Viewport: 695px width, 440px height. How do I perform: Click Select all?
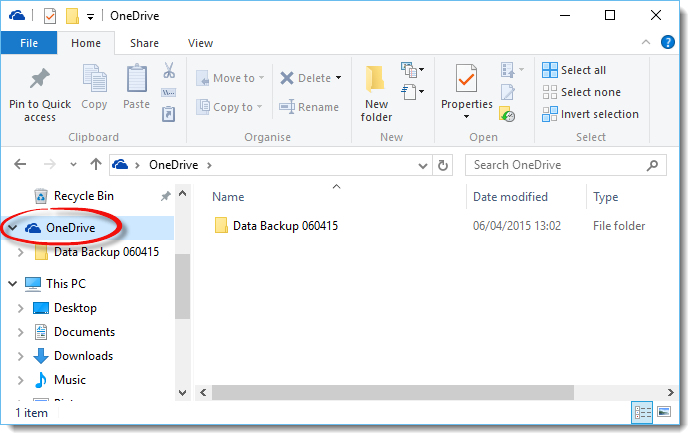pos(574,70)
